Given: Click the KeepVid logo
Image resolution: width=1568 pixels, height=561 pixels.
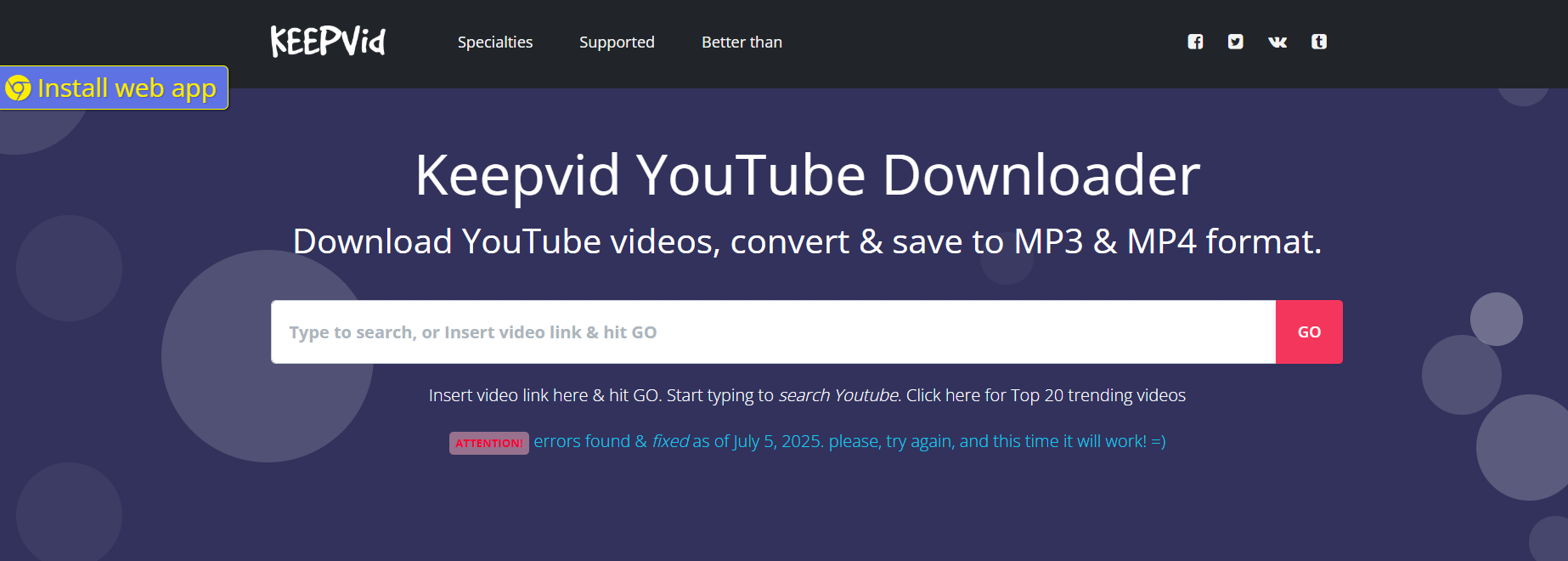Looking at the screenshot, I should (328, 41).
